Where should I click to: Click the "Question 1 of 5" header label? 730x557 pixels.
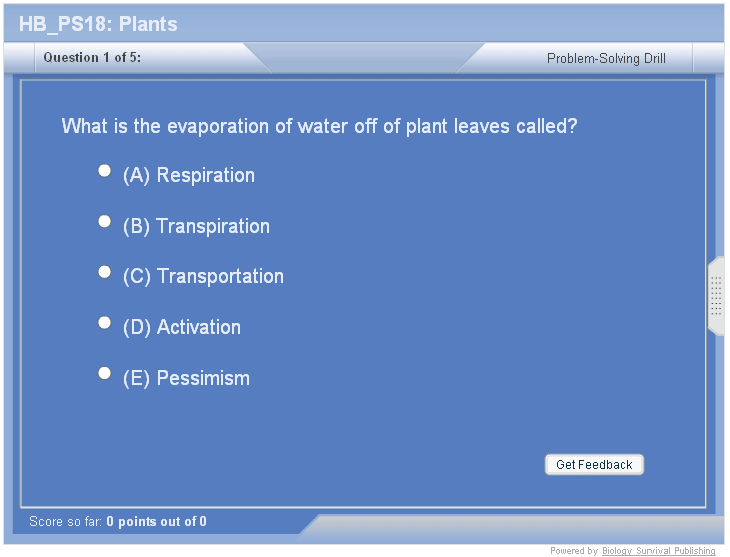click(x=92, y=58)
